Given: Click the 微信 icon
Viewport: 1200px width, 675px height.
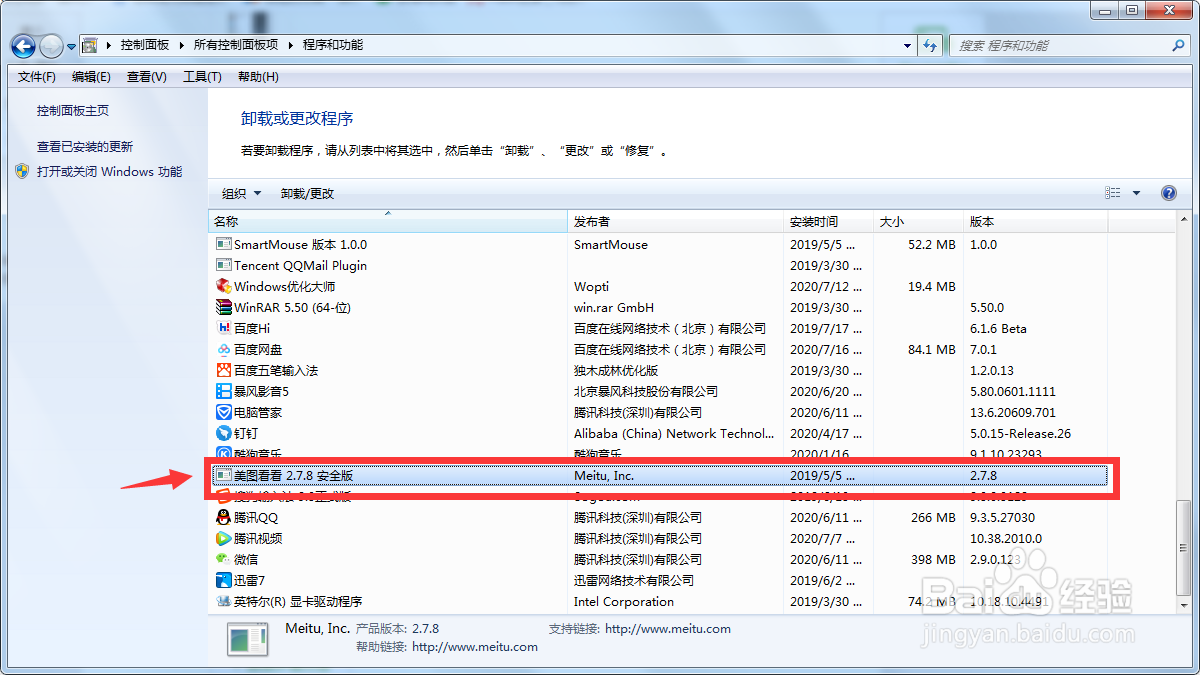Looking at the screenshot, I should [224, 559].
